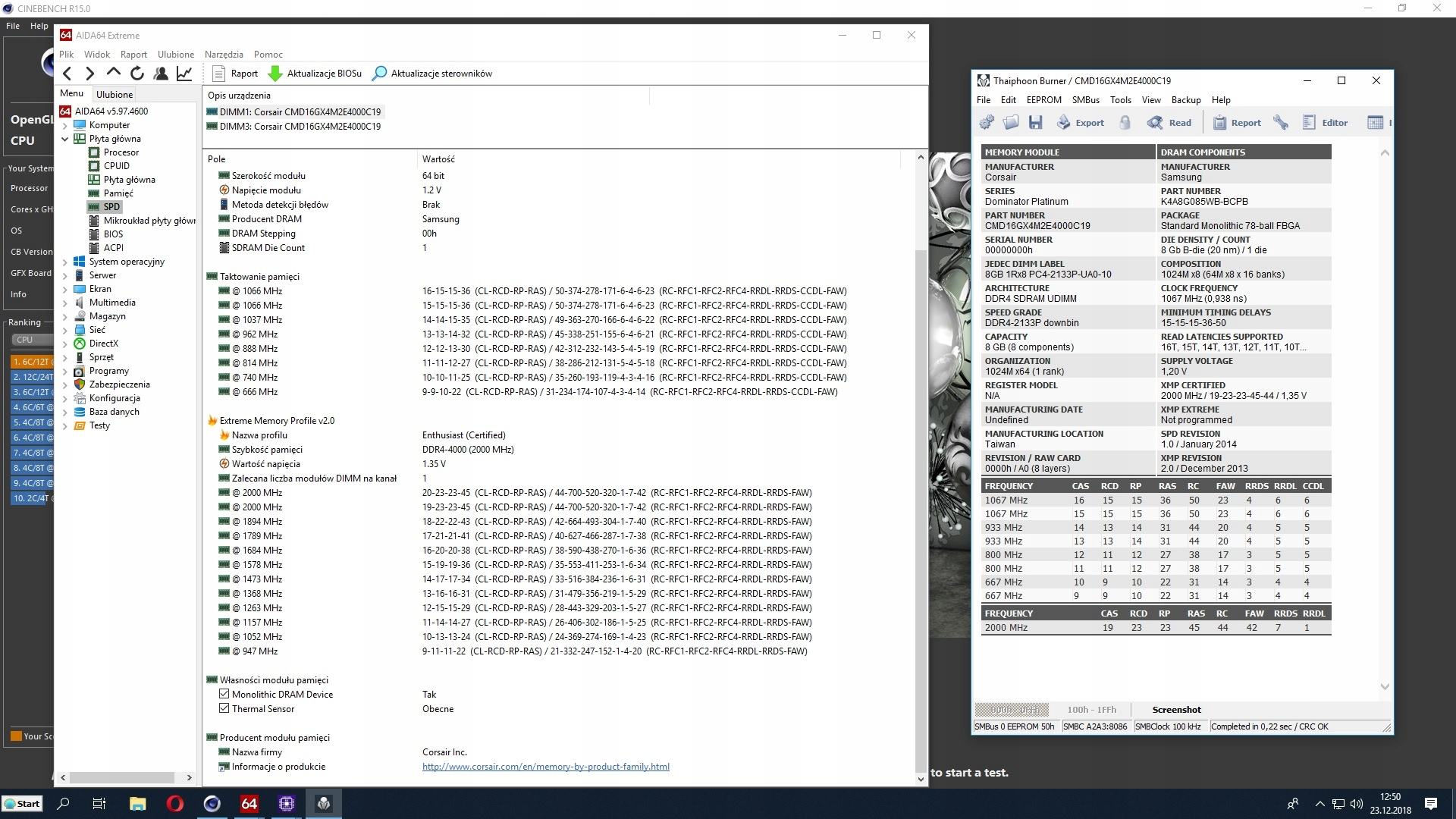
Task: Click the graph chart icon in AIDA64 toolbar
Action: (184, 74)
